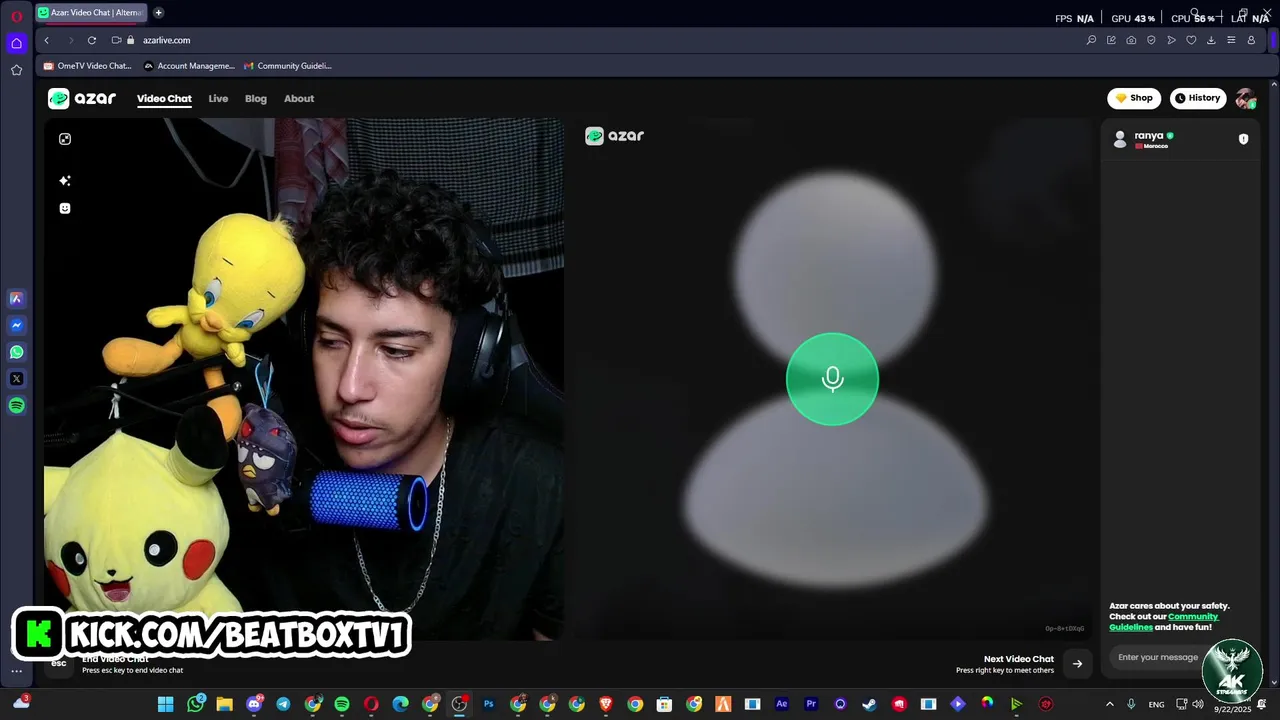Open File Explorer from the taskbar

[x=224, y=704]
